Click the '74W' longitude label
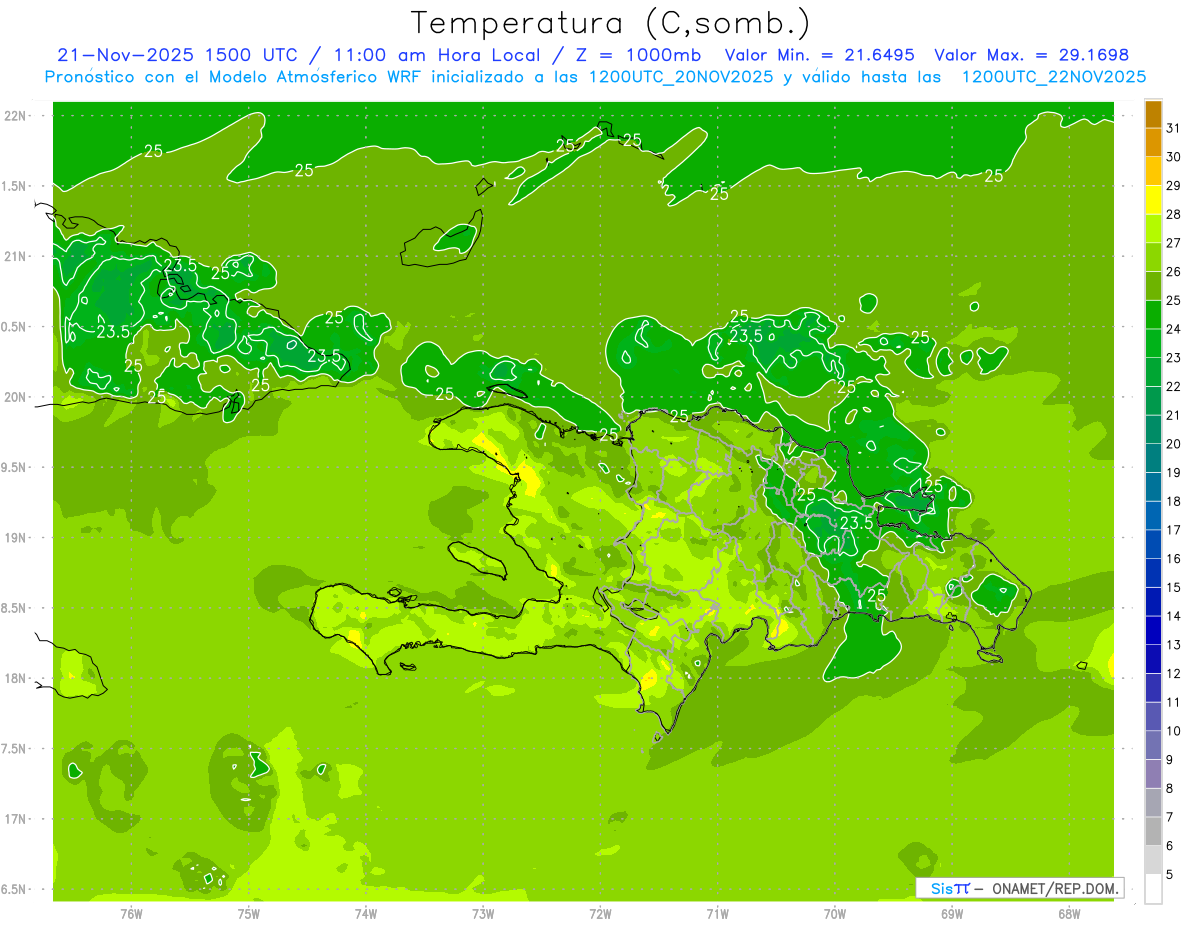Viewport: 1200px width, 927px height. tap(366, 913)
